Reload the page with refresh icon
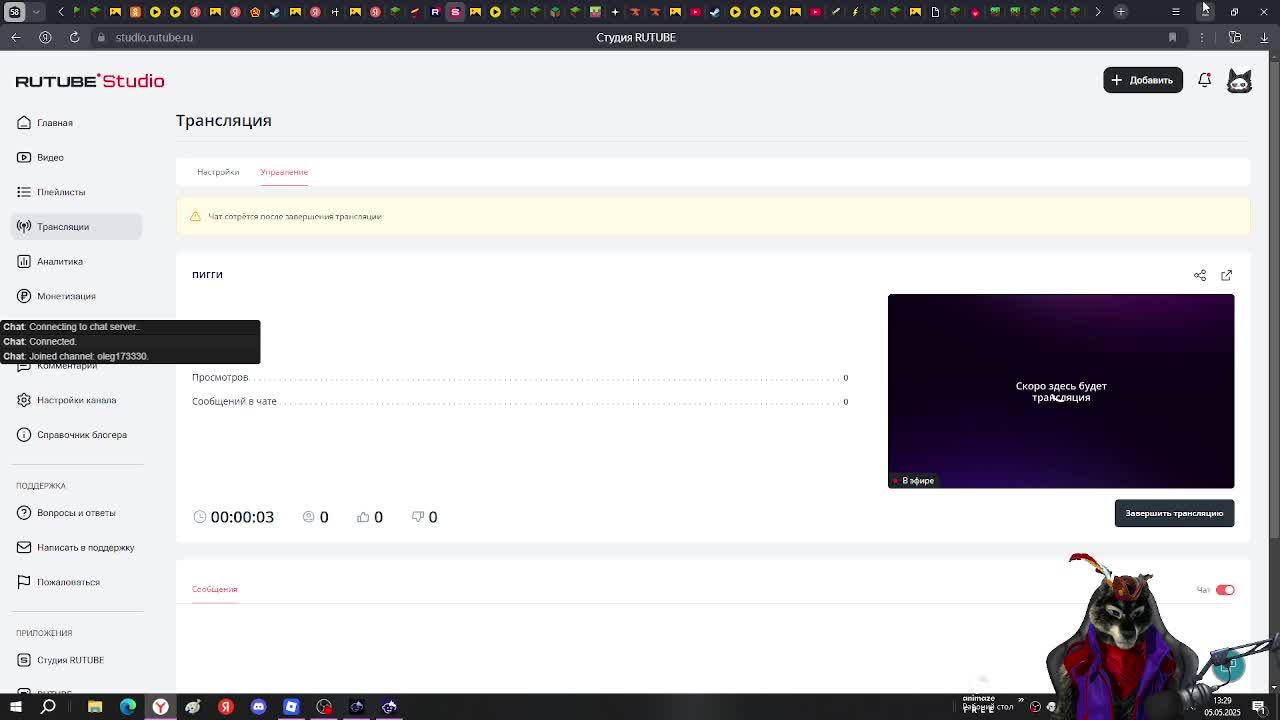 click(x=74, y=37)
